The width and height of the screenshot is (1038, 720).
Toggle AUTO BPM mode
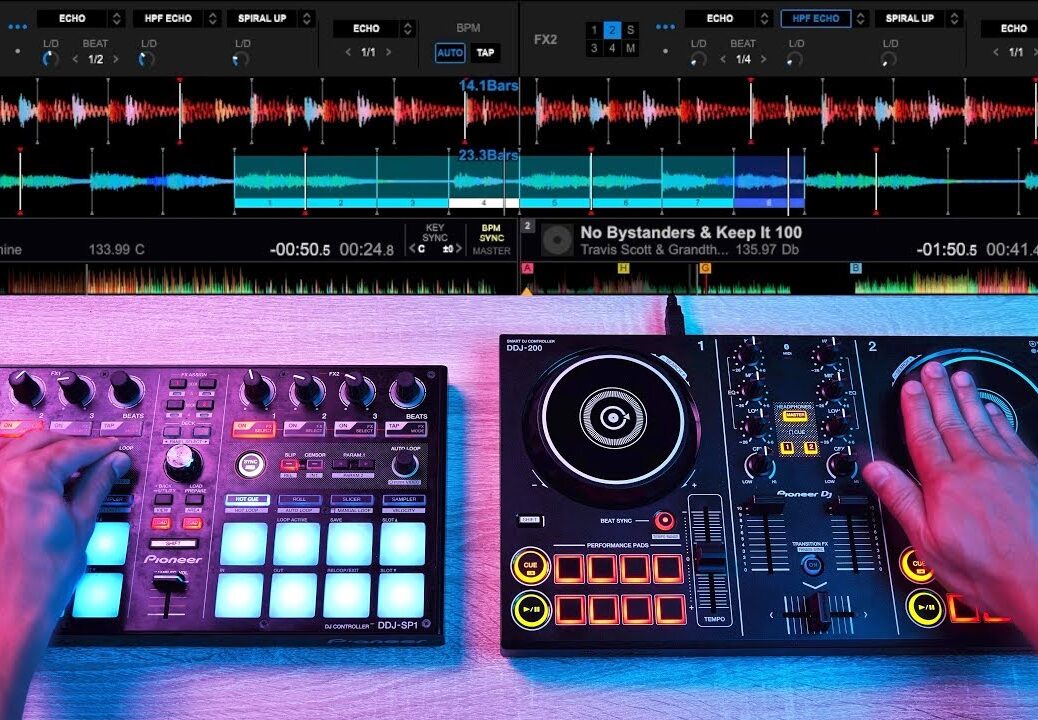(x=450, y=53)
